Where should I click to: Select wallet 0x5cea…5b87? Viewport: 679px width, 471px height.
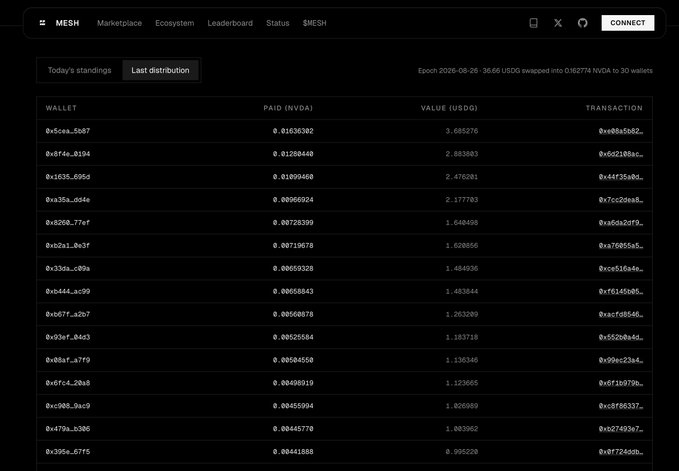pyautogui.click(x=68, y=131)
